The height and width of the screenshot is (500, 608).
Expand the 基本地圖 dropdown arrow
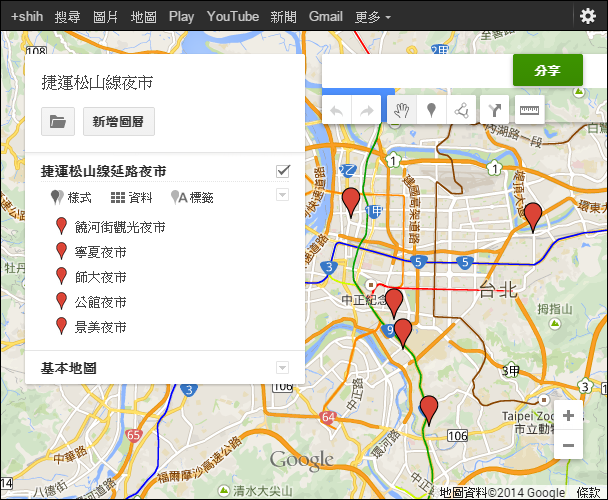pyautogui.click(x=282, y=367)
